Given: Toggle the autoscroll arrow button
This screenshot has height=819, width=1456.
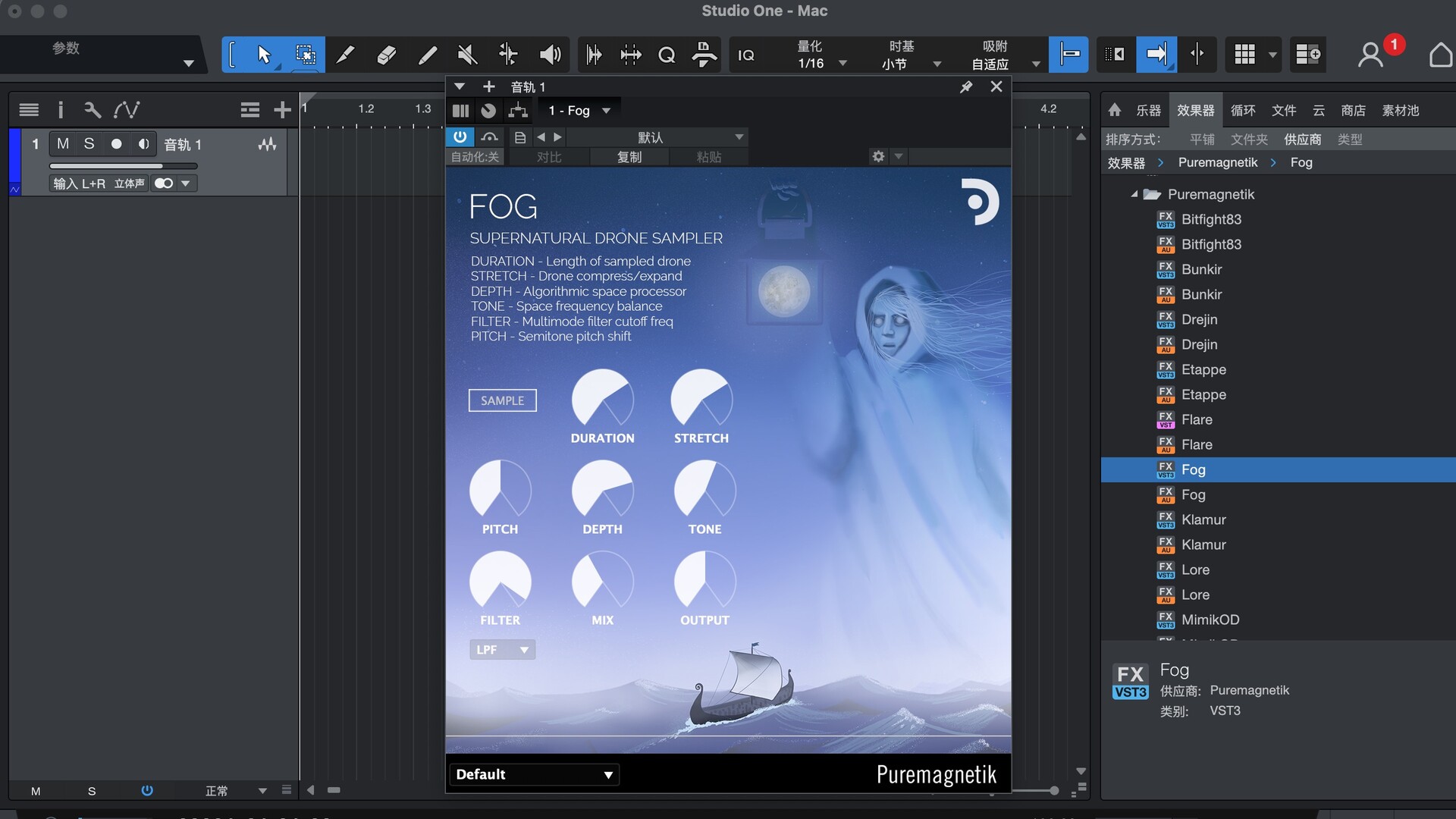Looking at the screenshot, I should coord(1156,55).
